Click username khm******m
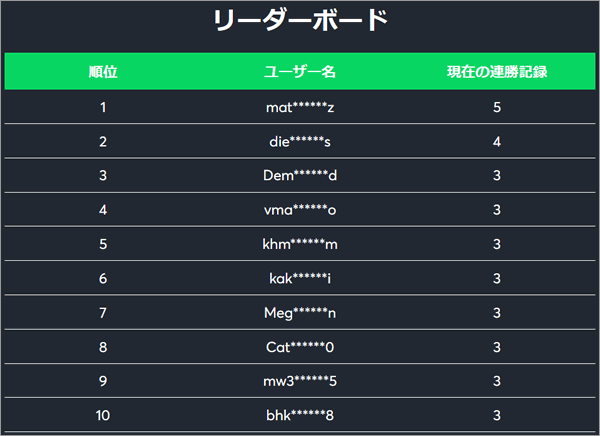The width and height of the screenshot is (600, 436). point(300,244)
